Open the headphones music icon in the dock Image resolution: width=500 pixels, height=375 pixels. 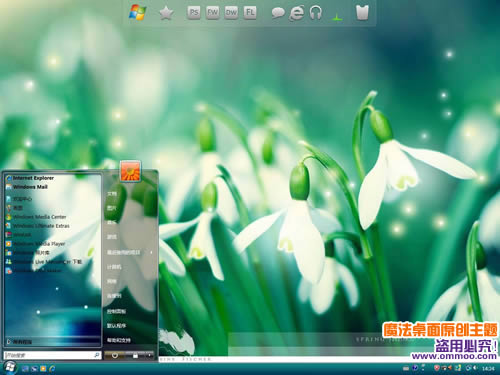coord(315,13)
